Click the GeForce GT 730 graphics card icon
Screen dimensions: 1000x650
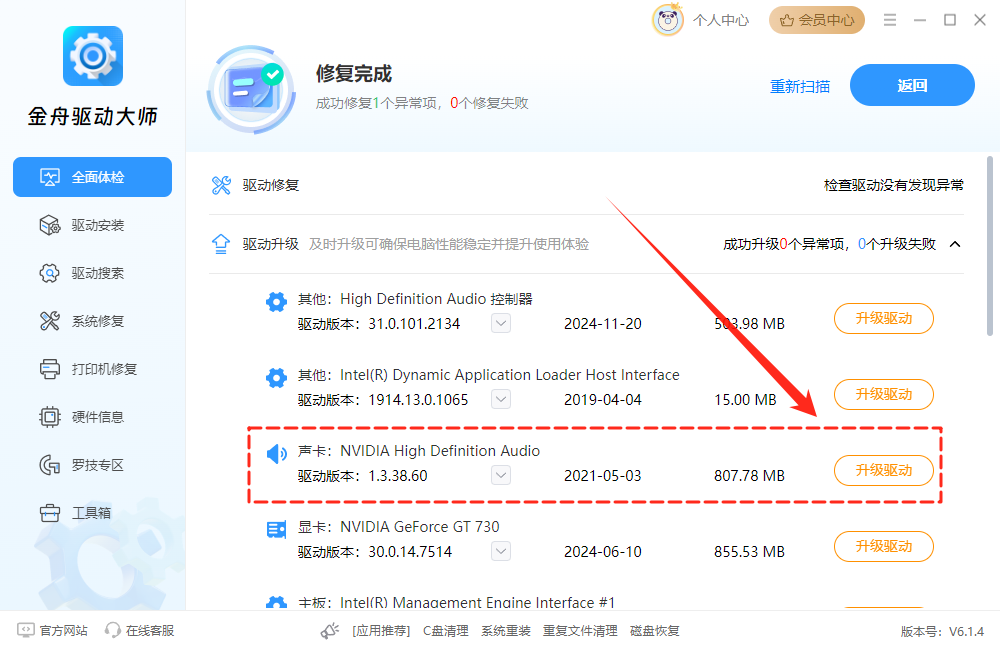276,530
